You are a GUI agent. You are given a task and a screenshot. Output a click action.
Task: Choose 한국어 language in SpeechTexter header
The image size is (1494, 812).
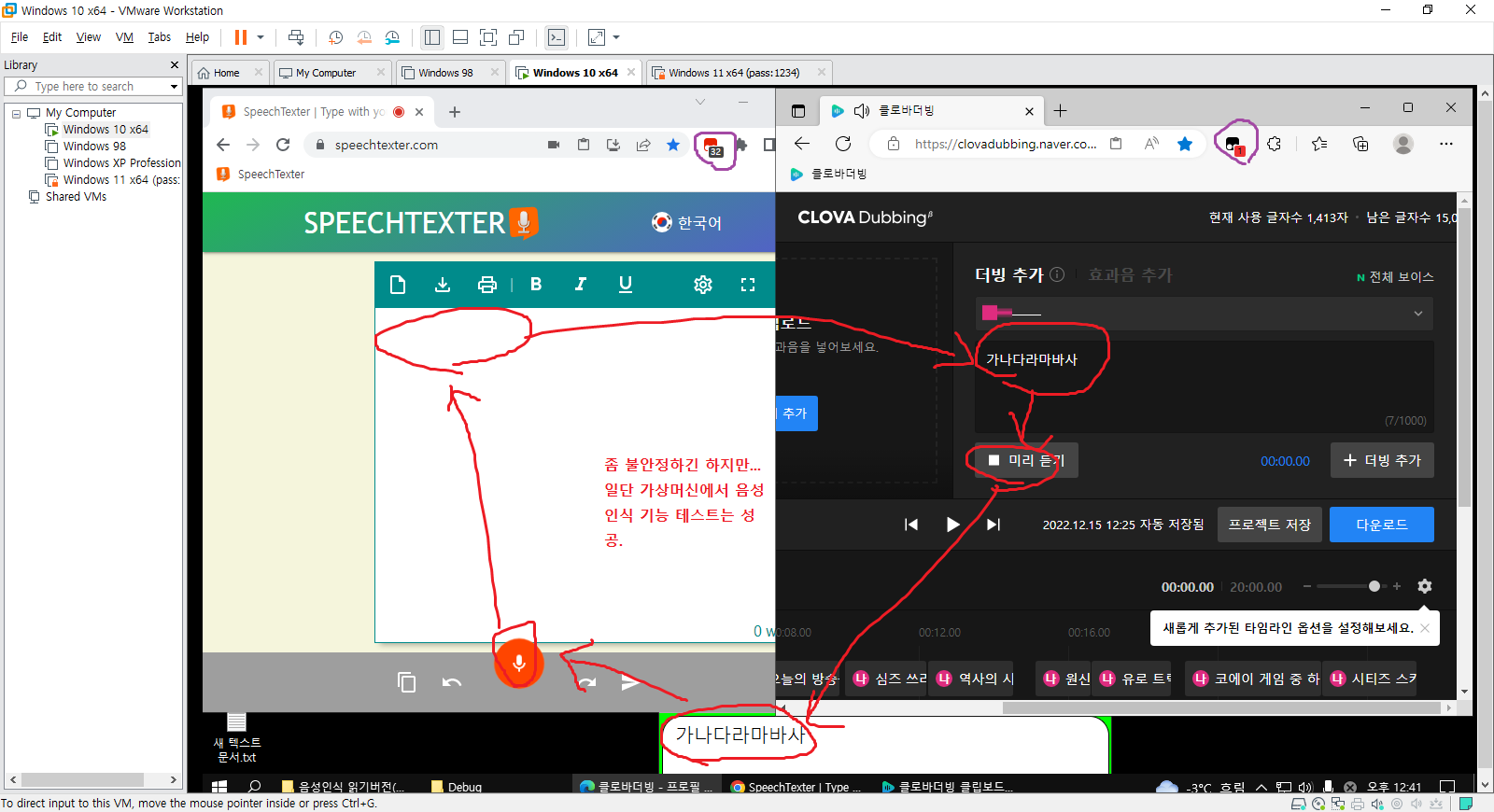[x=686, y=223]
